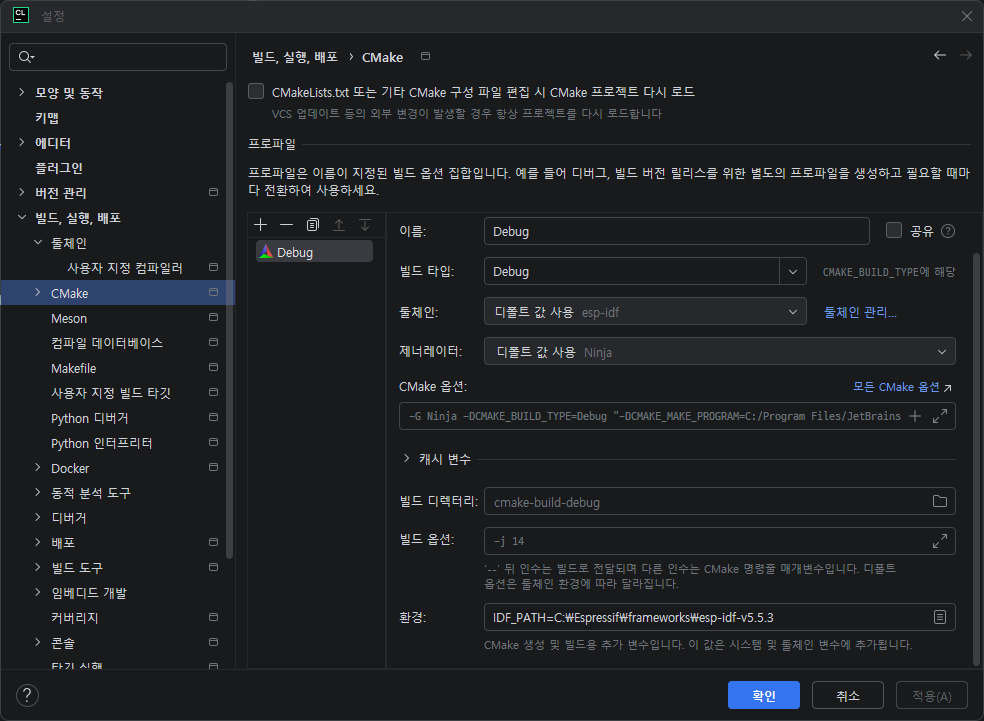This screenshot has width=984, height=721.
Task: Click the 확인 button
Action: pyautogui.click(x=764, y=695)
